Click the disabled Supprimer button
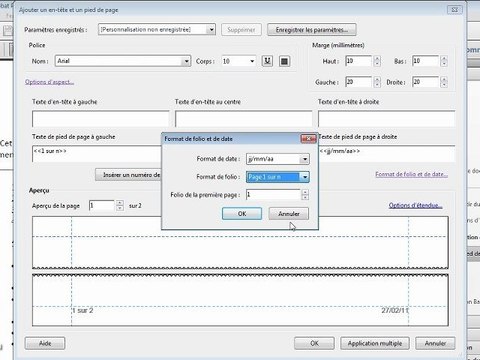The height and width of the screenshot is (360, 480). pyautogui.click(x=241, y=30)
